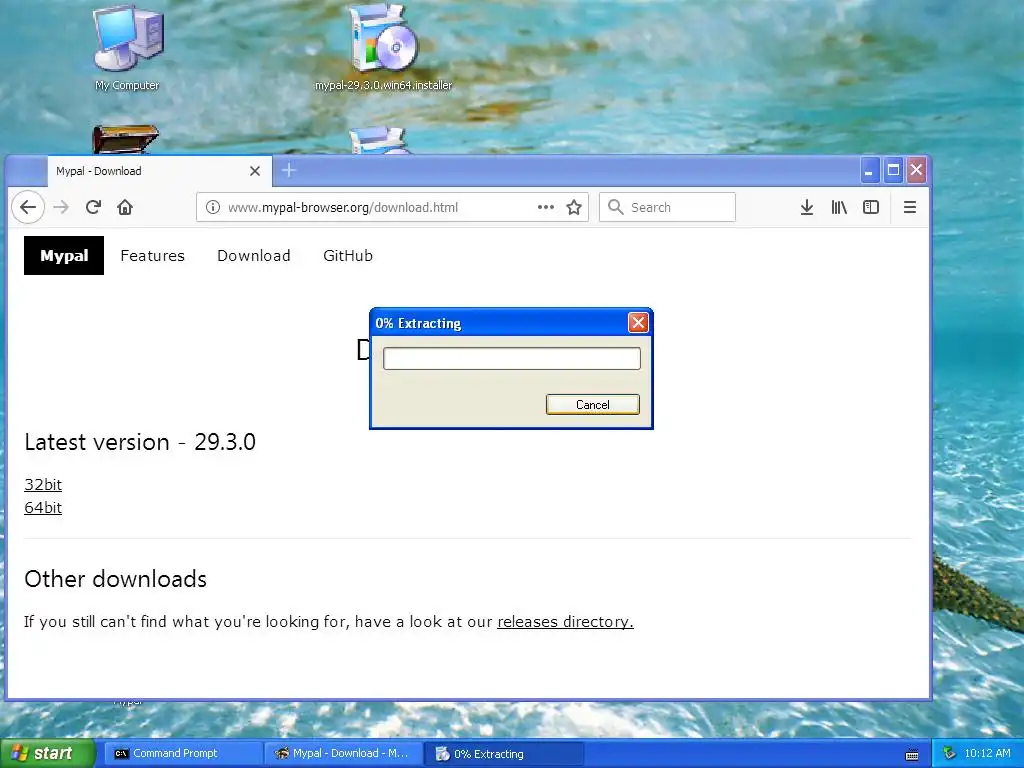The width and height of the screenshot is (1024, 768).
Task: Click the system tray icon near clock
Action: [x=949, y=753]
